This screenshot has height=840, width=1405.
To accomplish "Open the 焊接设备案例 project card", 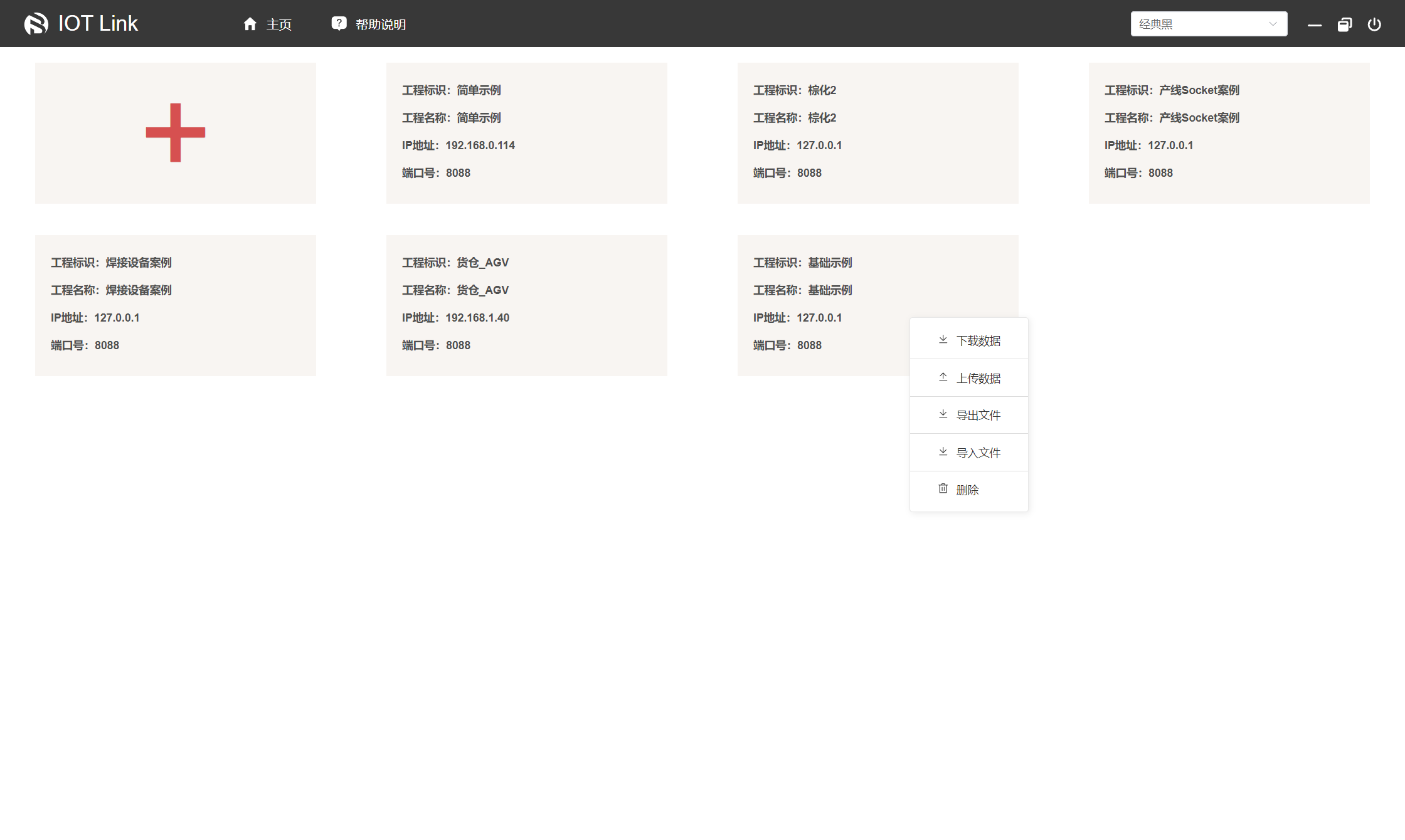I will click(176, 305).
